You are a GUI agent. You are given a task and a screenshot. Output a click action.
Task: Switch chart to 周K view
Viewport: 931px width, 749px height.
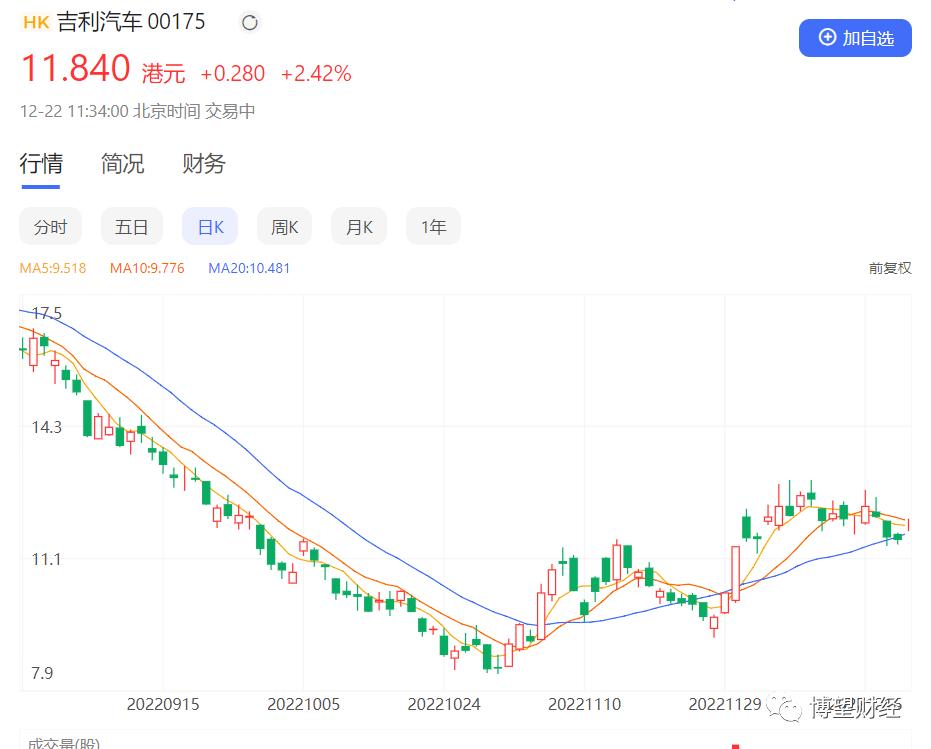284,226
